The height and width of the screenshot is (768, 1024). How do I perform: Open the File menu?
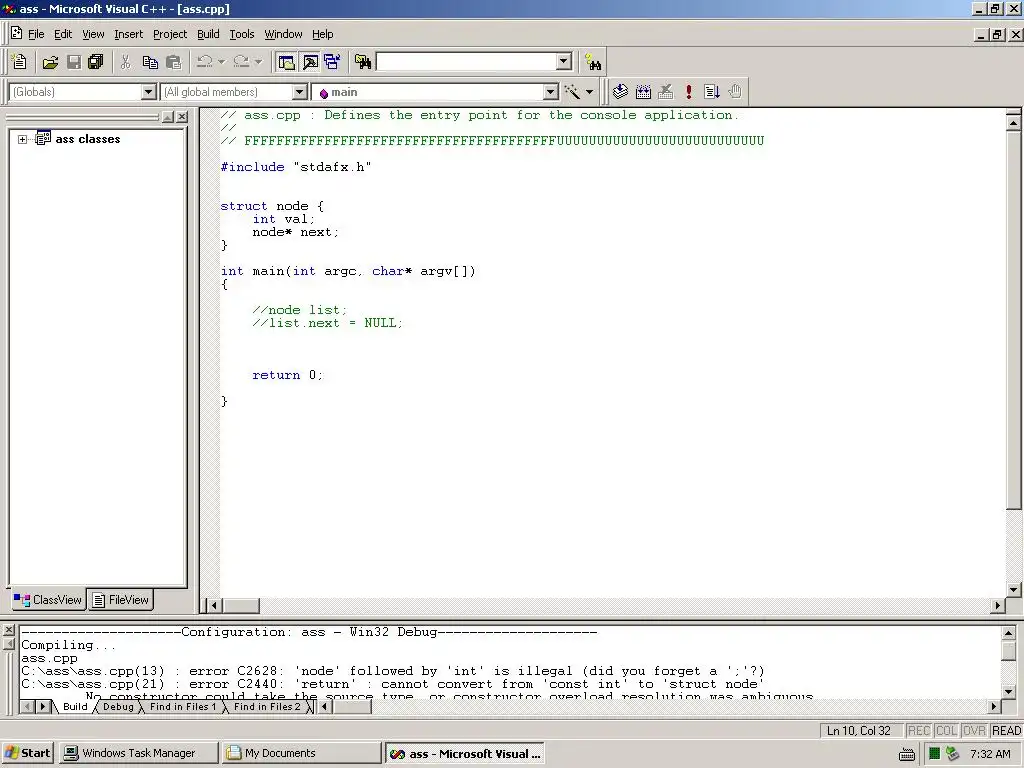tap(36, 34)
